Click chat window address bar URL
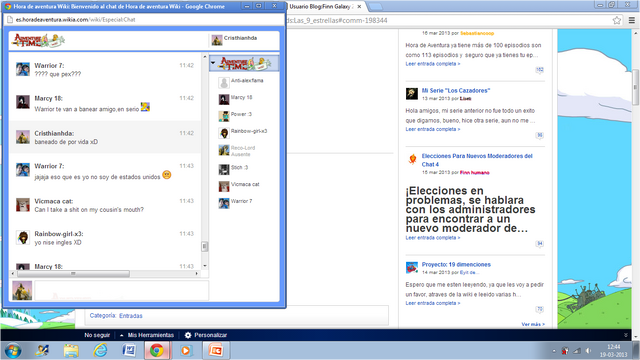 76,20
